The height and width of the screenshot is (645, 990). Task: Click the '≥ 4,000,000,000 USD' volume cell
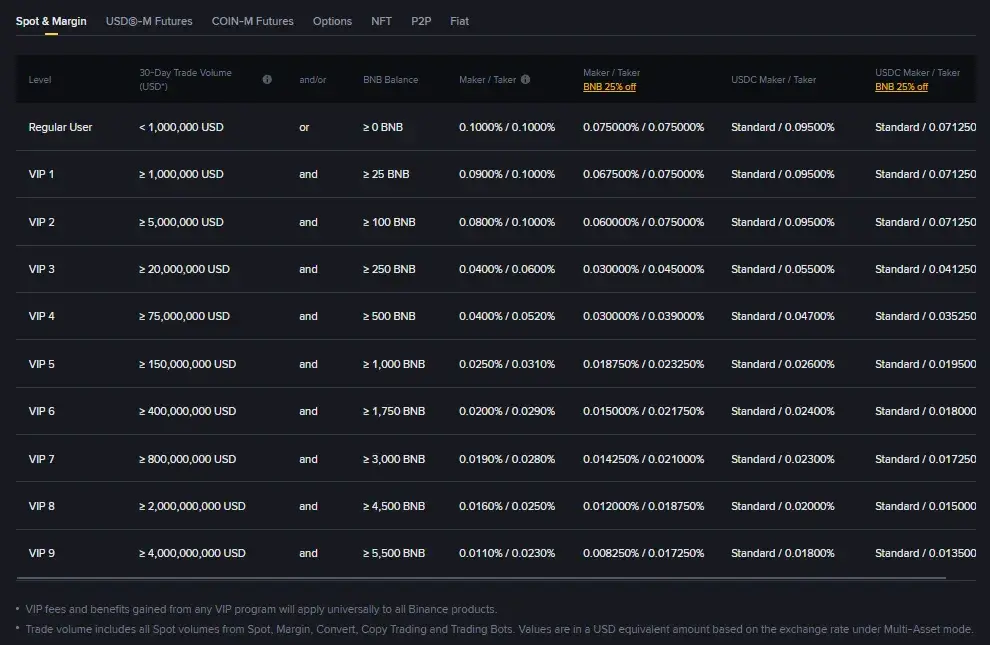pos(193,553)
